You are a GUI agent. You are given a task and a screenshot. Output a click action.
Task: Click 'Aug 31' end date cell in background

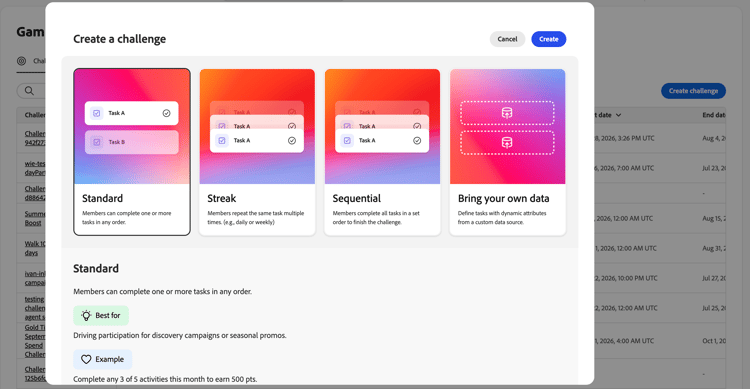click(x=714, y=248)
